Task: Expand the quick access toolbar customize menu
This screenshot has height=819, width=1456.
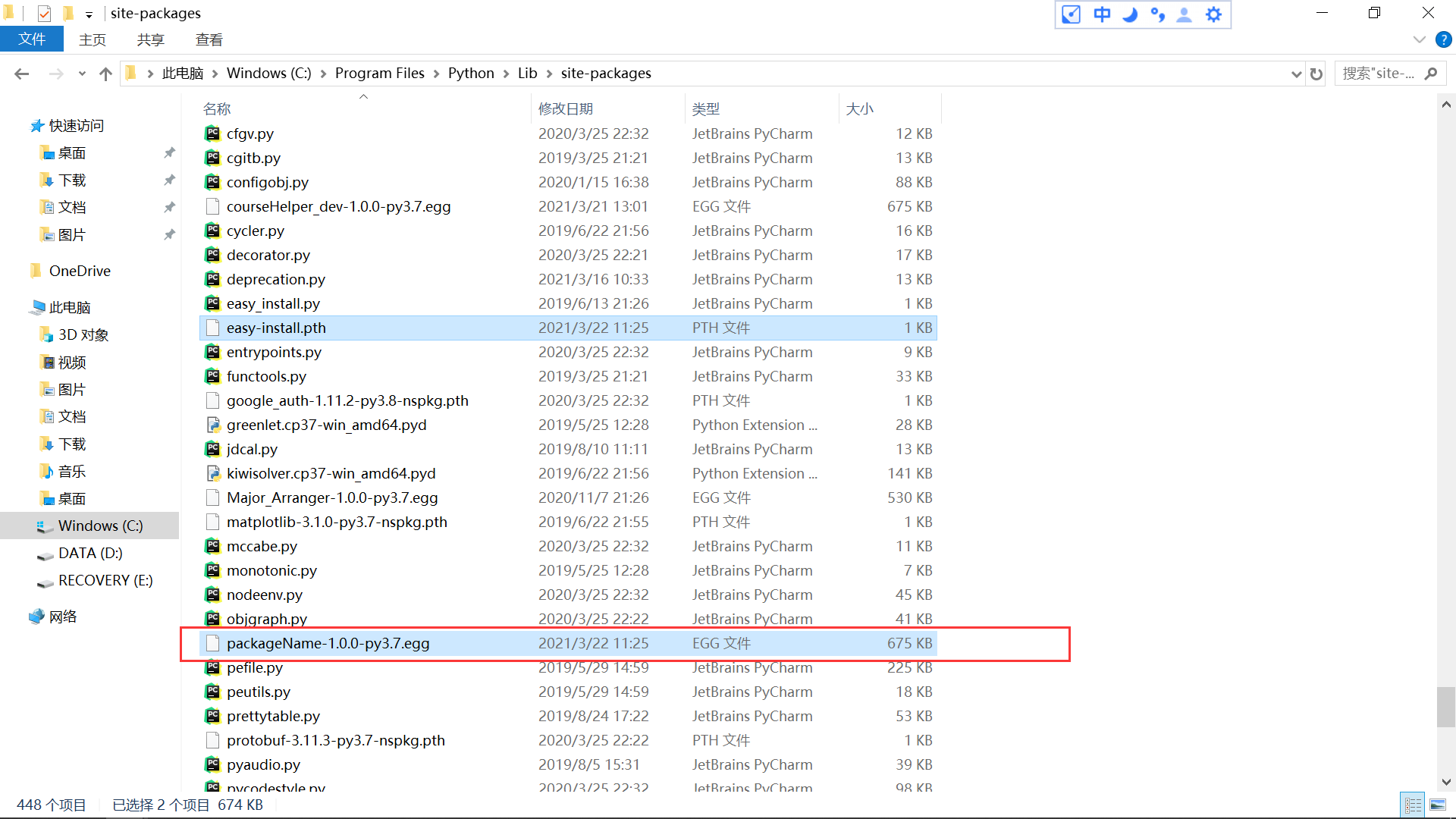Action: [89, 13]
